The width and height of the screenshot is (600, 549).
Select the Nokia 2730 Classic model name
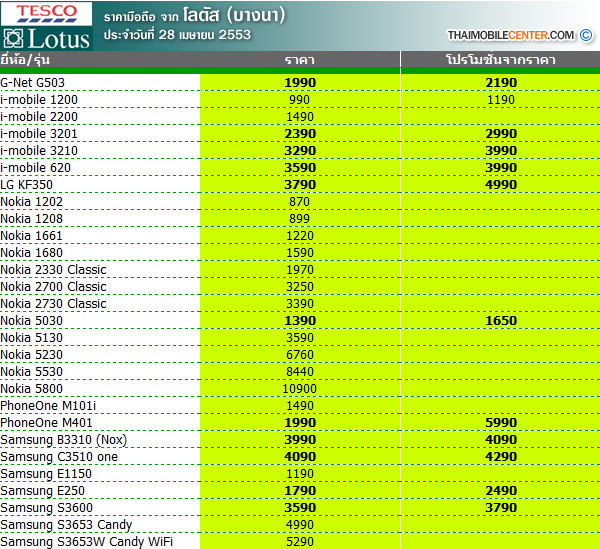pos(53,304)
